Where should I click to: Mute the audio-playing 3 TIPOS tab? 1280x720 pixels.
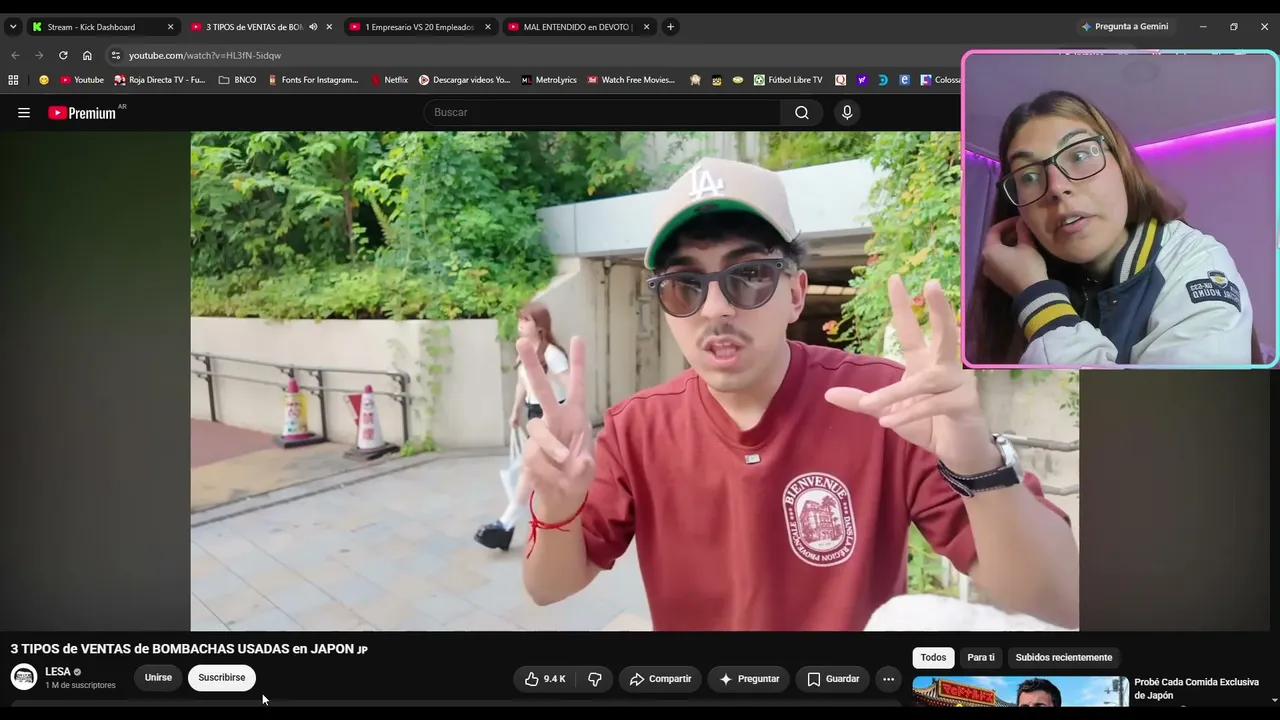[313, 27]
